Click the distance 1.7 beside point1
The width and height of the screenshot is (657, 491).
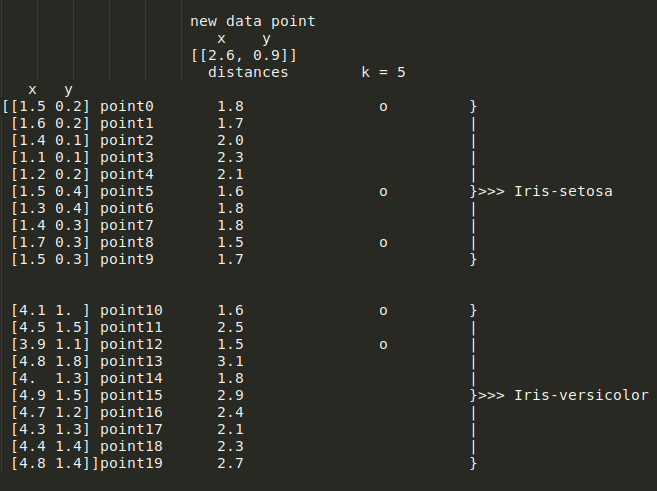coord(230,123)
